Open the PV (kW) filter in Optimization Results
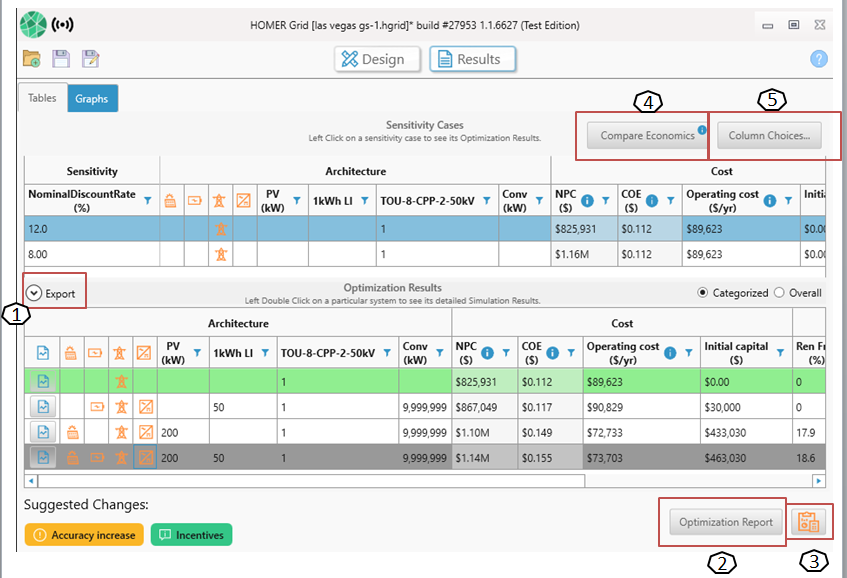This screenshot has width=847, height=578. 197,352
